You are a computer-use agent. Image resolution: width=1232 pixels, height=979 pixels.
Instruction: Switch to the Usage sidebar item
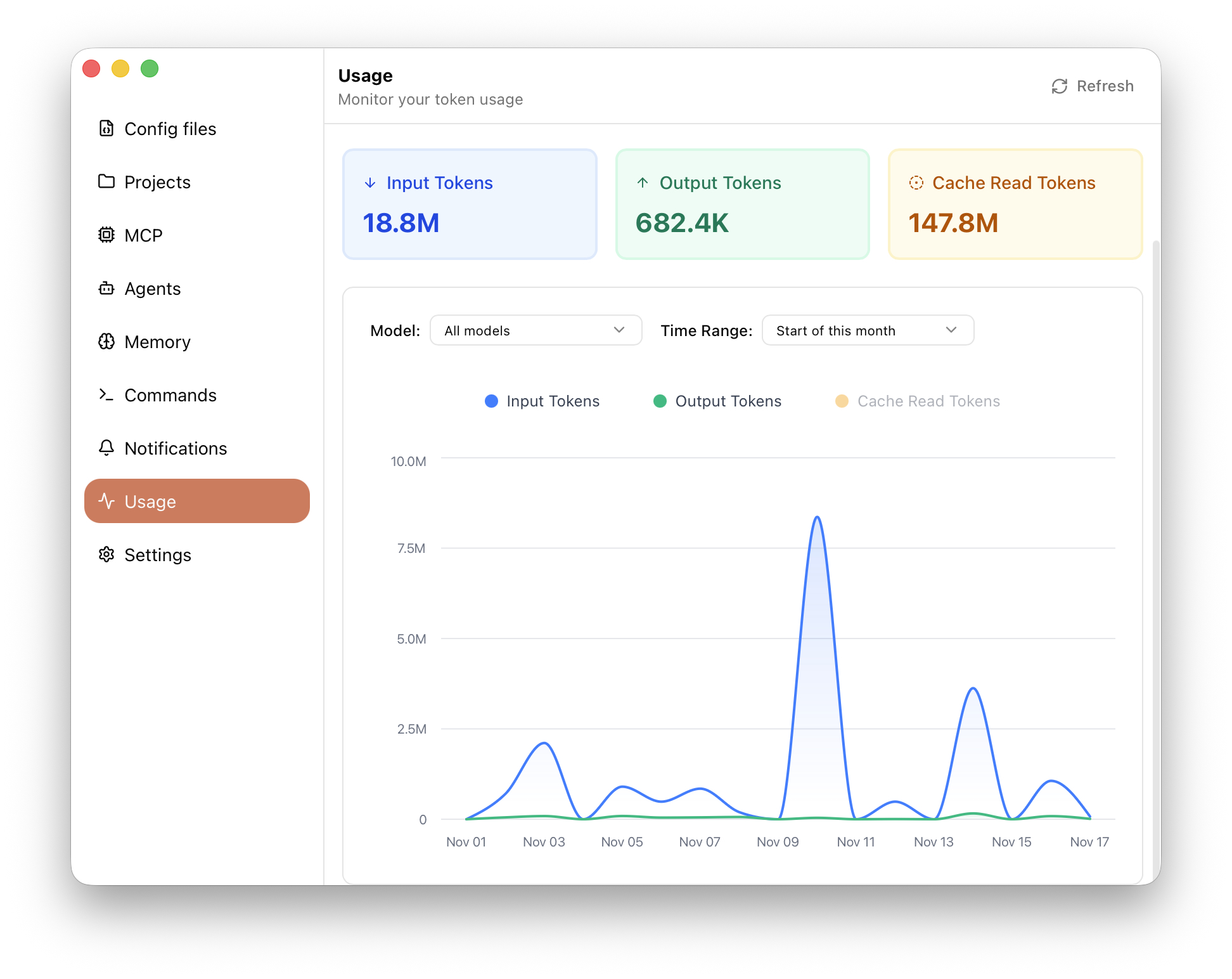point(196,502)
